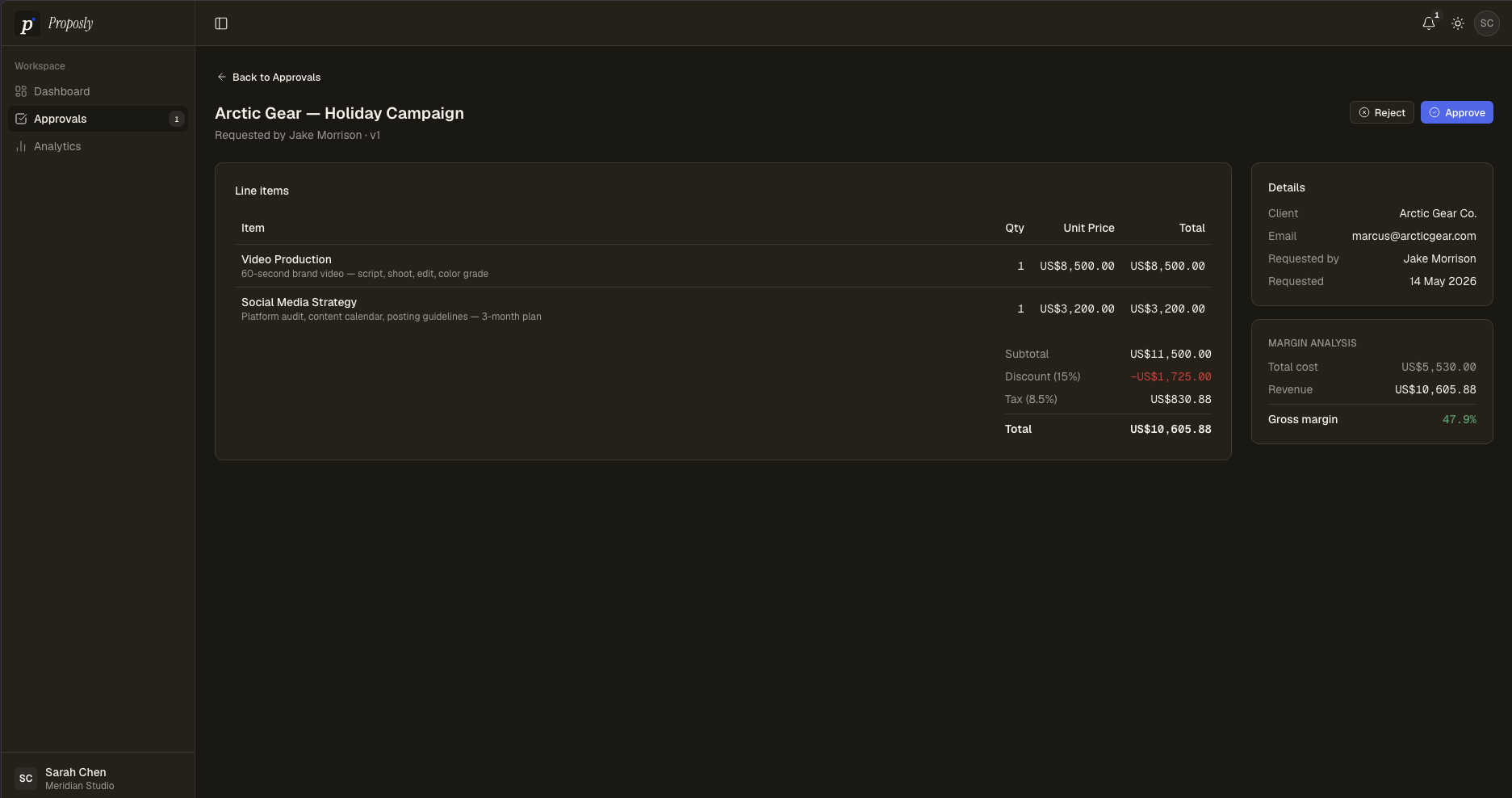The height and width of the screenshot is (798, 1512).
Task: Click the Tax (8.5%) label
Action: 1031,399
